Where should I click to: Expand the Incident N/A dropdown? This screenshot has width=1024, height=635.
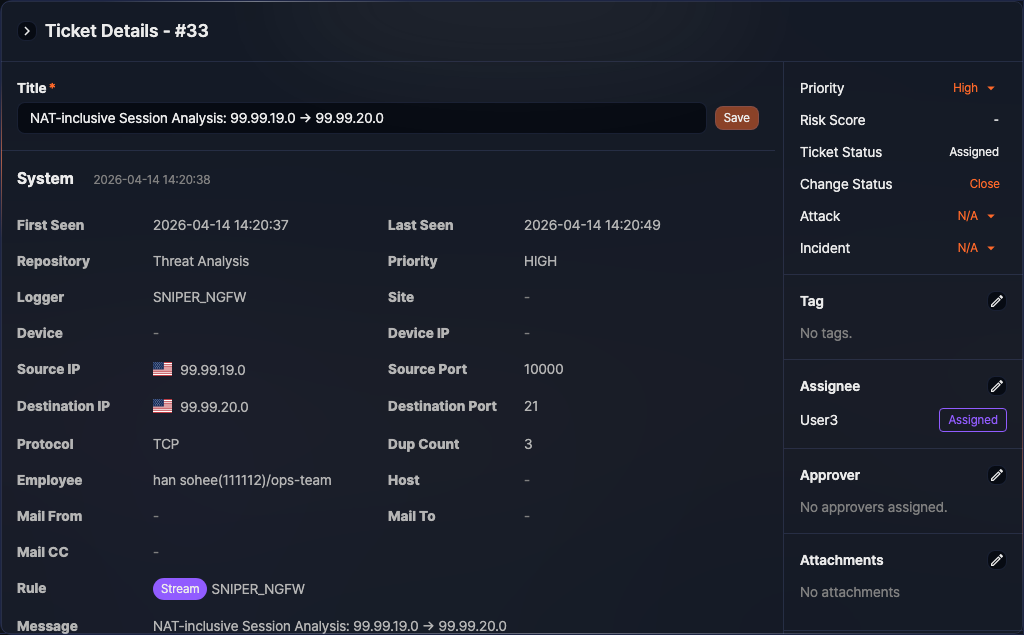(976, 248)
